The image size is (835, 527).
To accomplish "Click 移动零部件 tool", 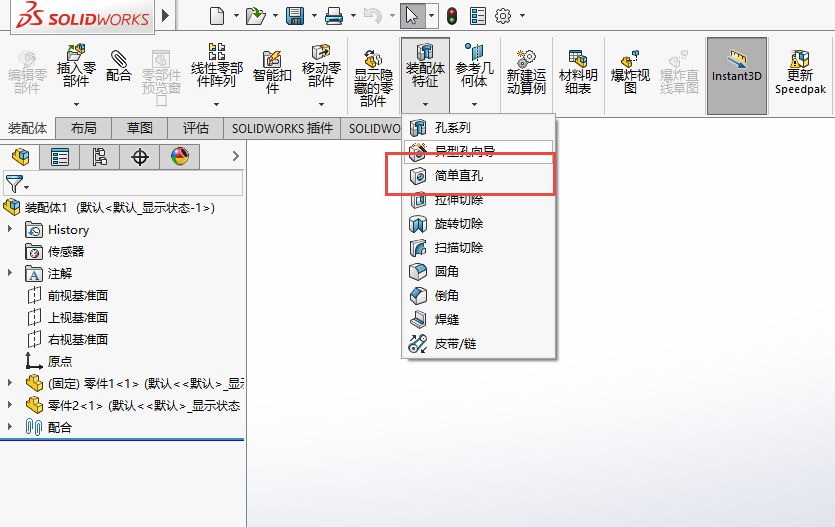I will point(321,67).
